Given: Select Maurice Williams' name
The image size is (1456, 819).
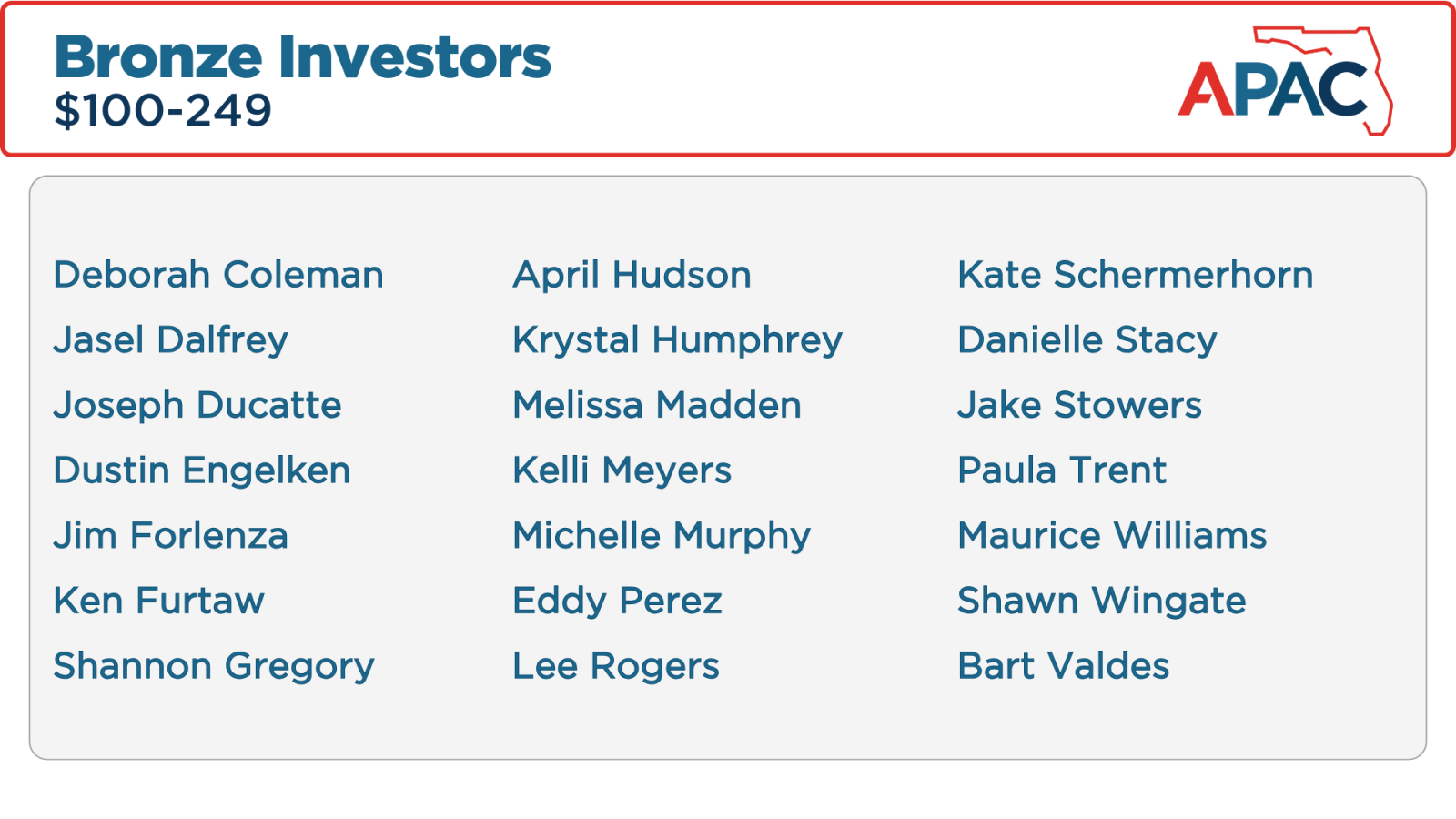Looking at the screenshot, I should (1112, 536).
